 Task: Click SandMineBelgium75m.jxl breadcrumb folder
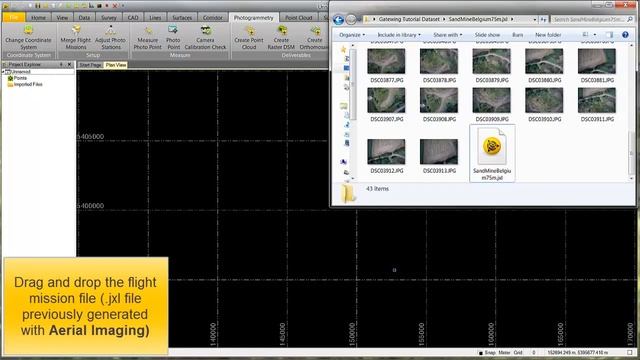(478, 19)
